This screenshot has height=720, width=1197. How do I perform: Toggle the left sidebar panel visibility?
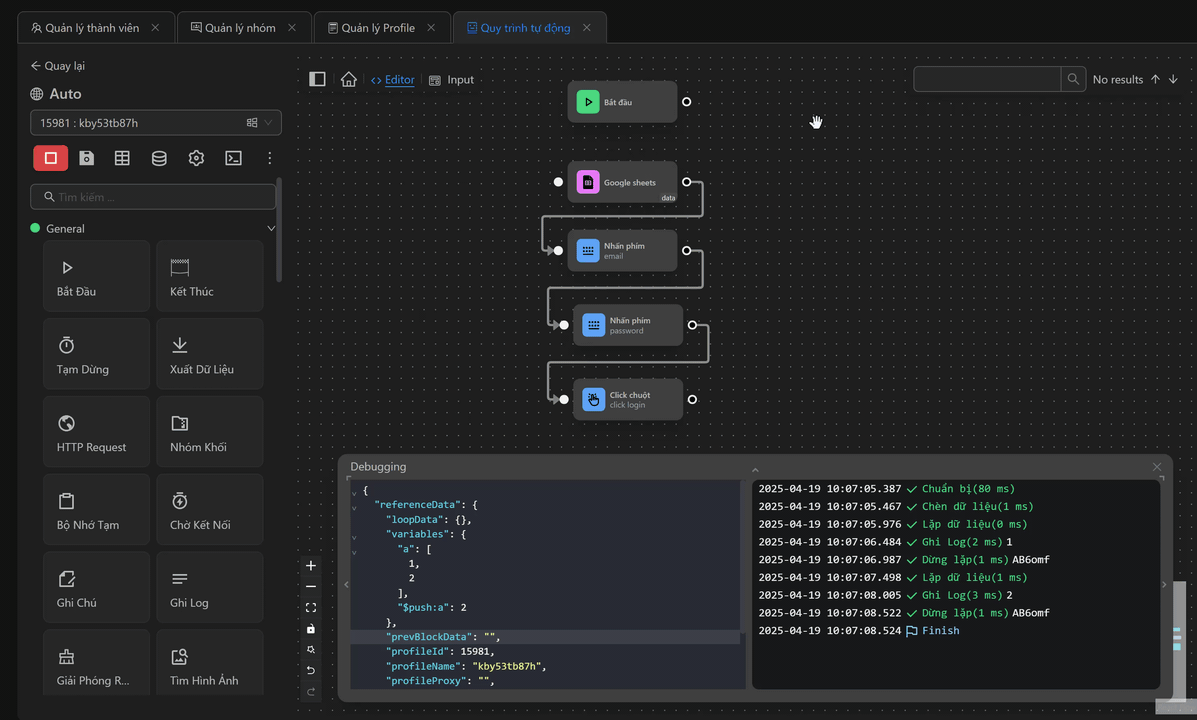[x=317, y=80]
